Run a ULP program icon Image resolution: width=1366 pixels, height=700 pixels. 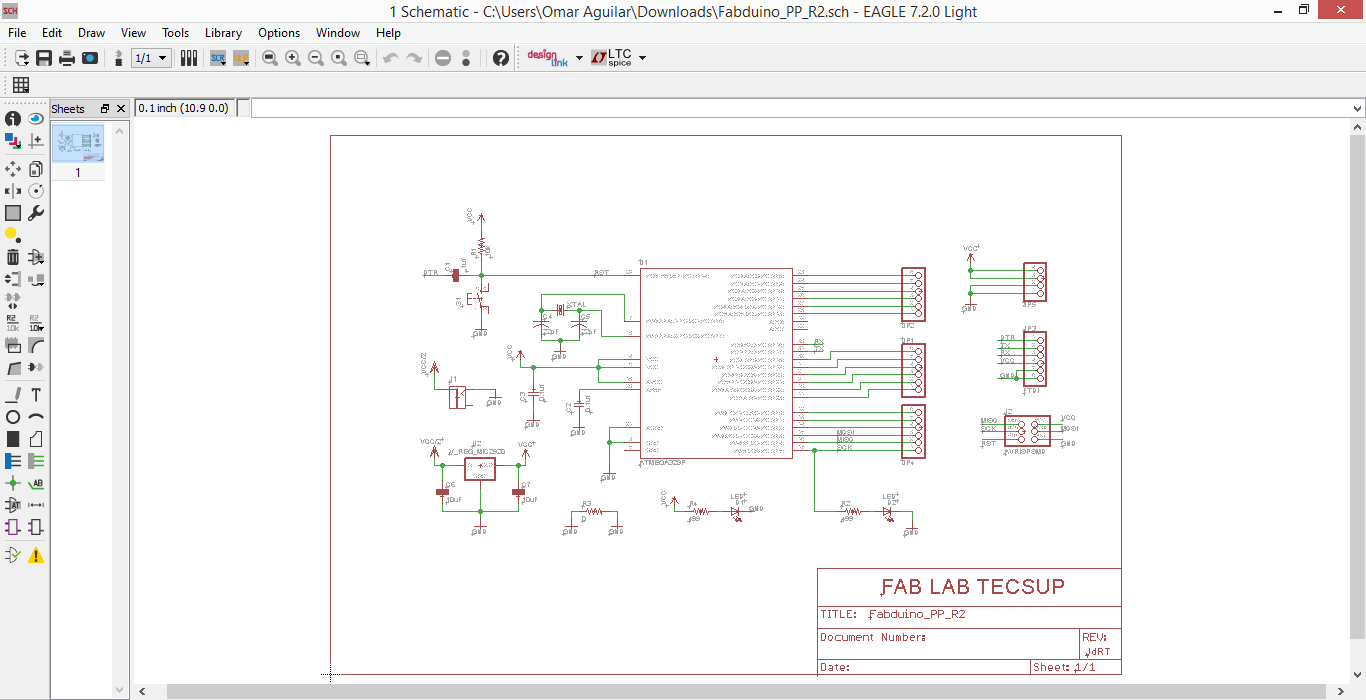tap(241, 58)
